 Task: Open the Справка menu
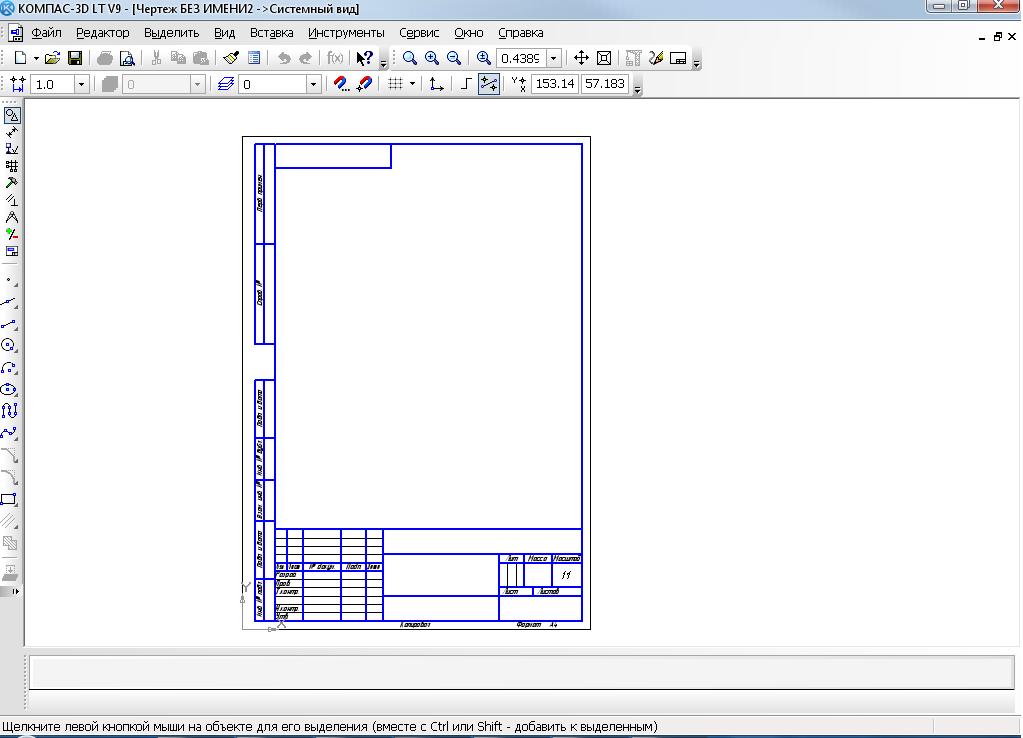pyautogui.click(x=520, y=32)
